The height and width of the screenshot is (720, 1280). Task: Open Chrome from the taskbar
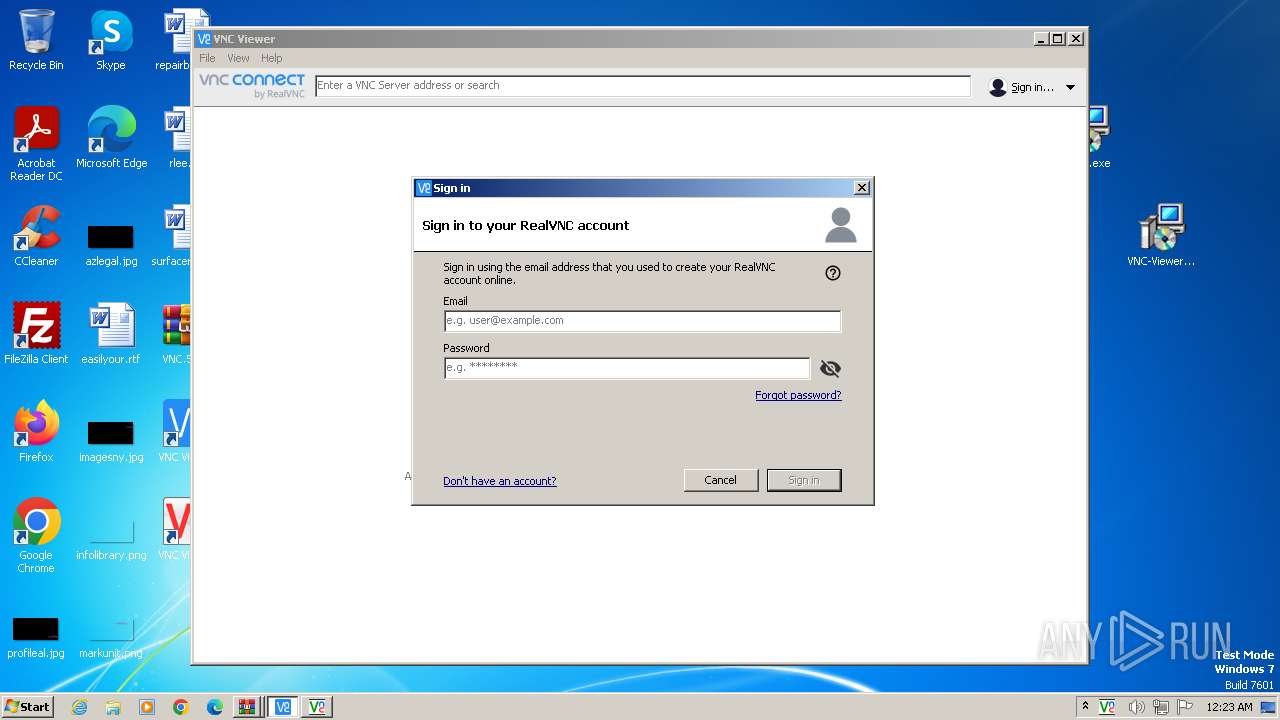click(x=181, y=707)
